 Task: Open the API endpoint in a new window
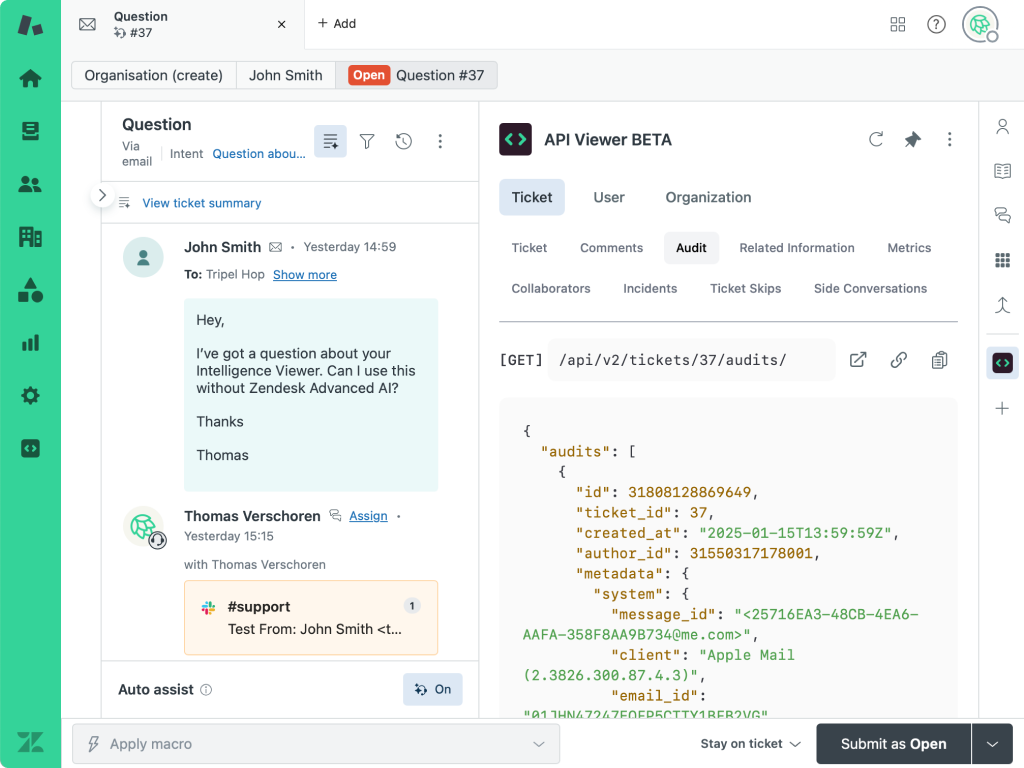(x=858, y=360)
